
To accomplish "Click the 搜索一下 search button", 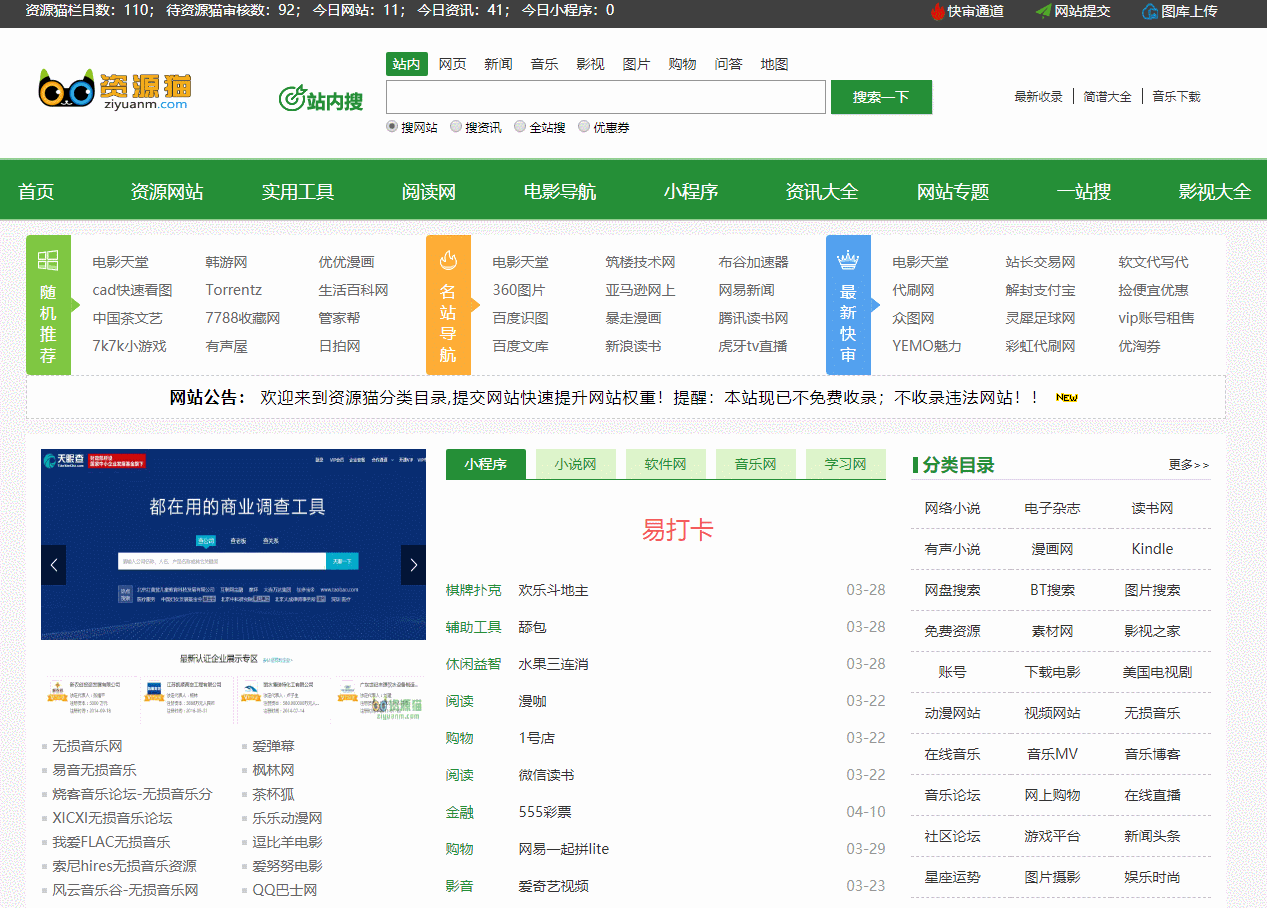I will tap(881, 97).
